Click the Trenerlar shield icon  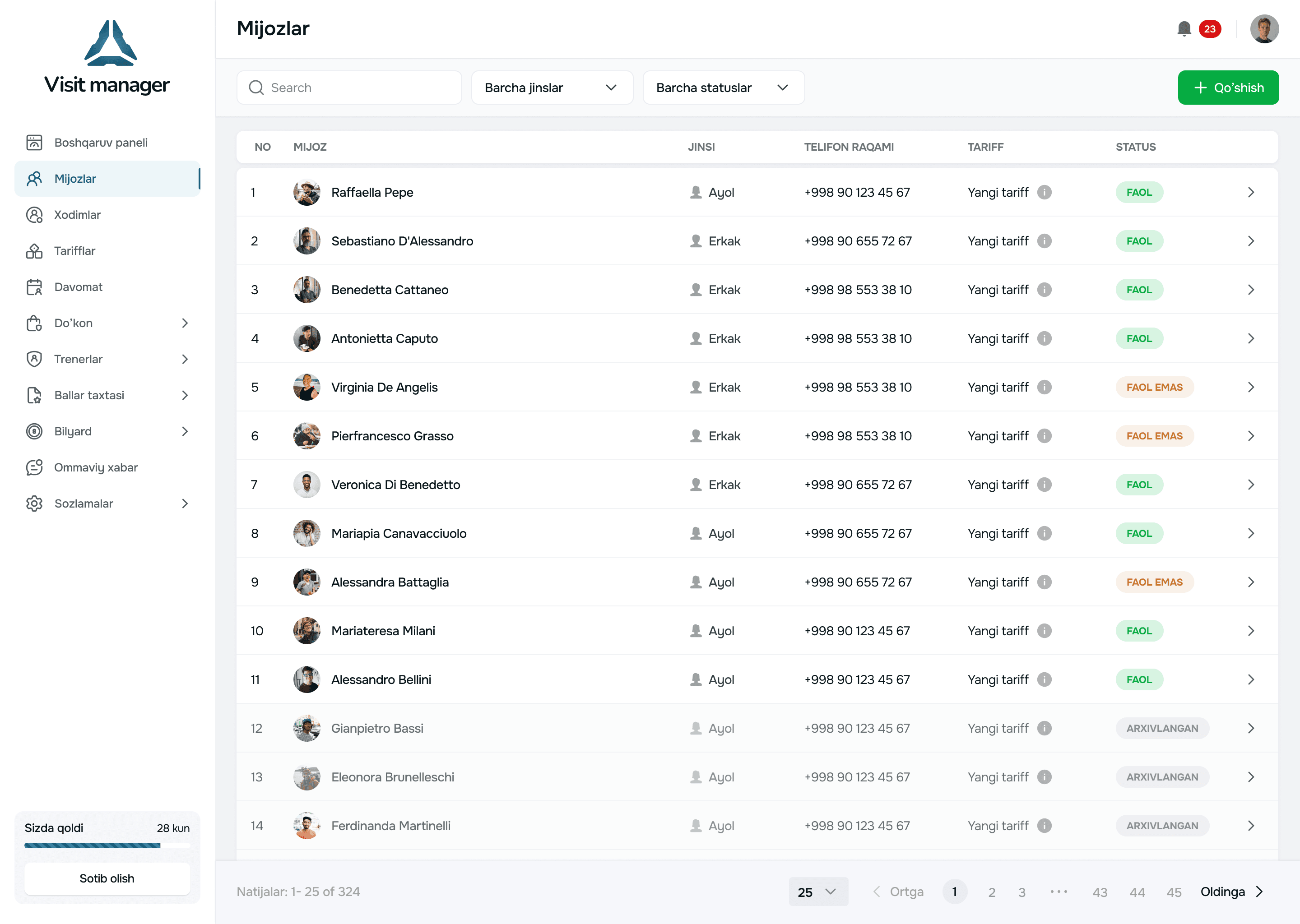[x=34, y=359]
